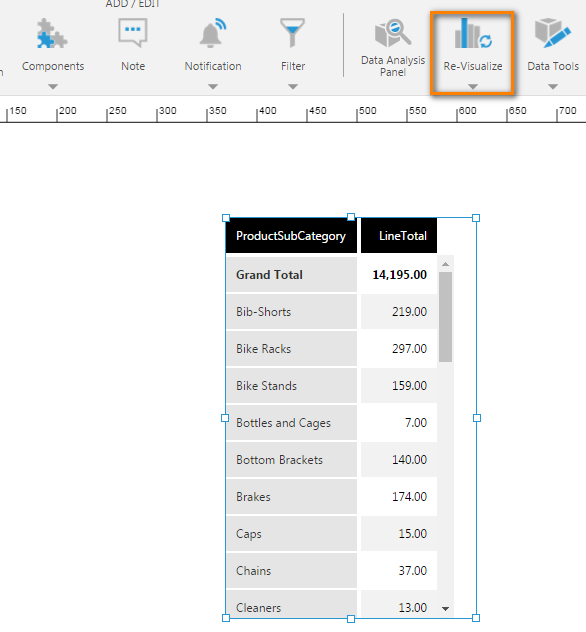The width and height of the screenshot is (586, 632).
Task: Click the Re-Visualize chart icon
Action: point(473,33)
